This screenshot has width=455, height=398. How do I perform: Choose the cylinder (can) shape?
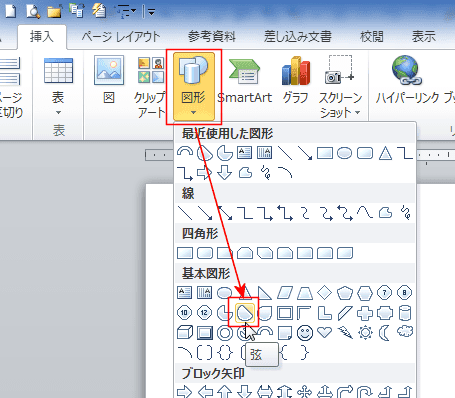(x=405, y=313)
